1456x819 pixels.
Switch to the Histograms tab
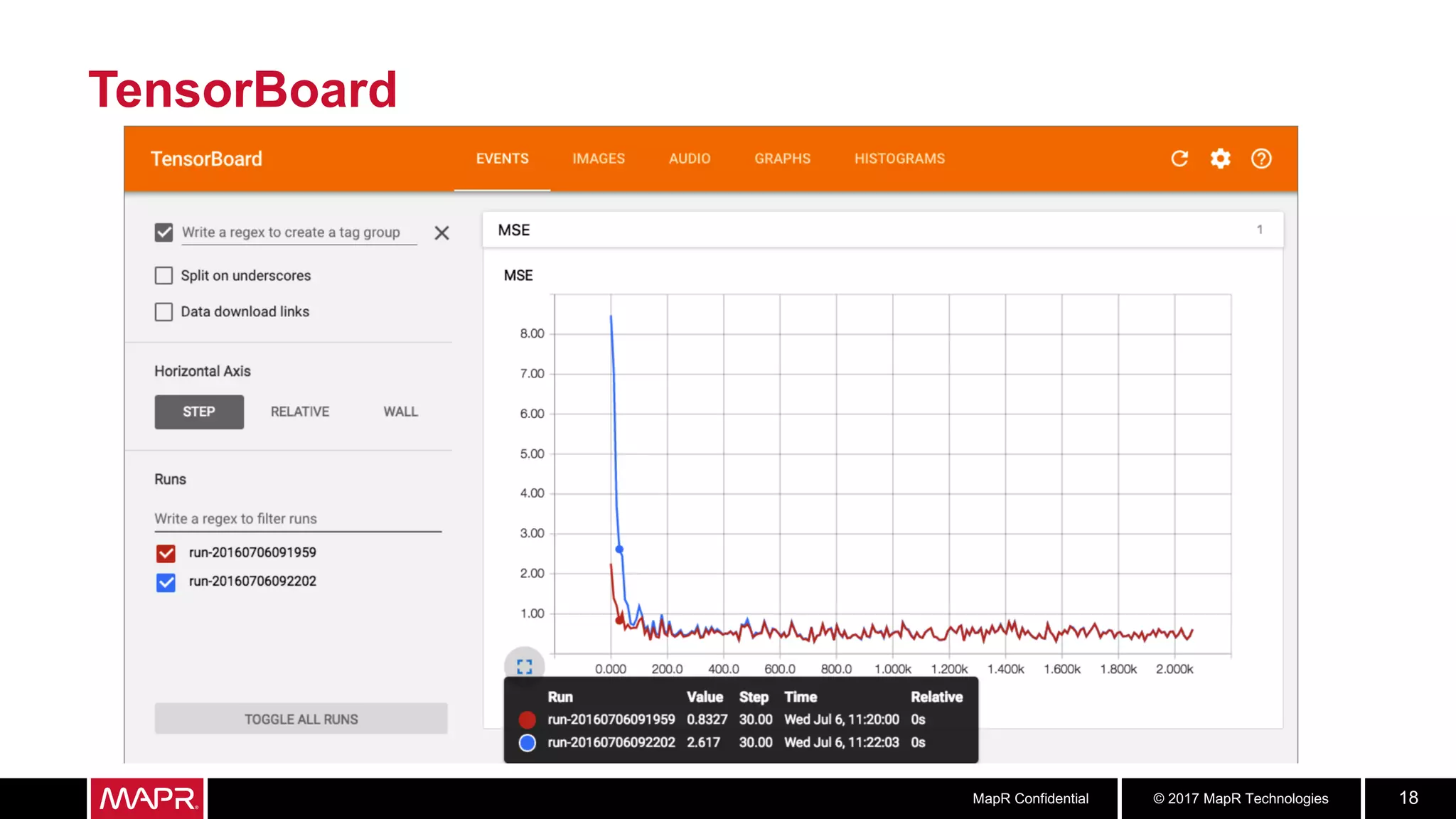point(899,159)
